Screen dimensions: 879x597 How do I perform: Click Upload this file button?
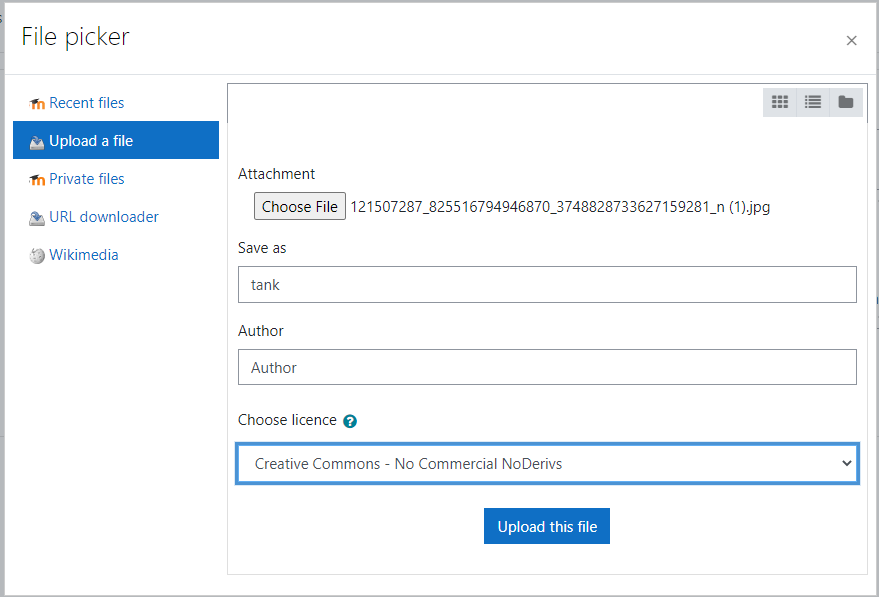click(547, 526)
